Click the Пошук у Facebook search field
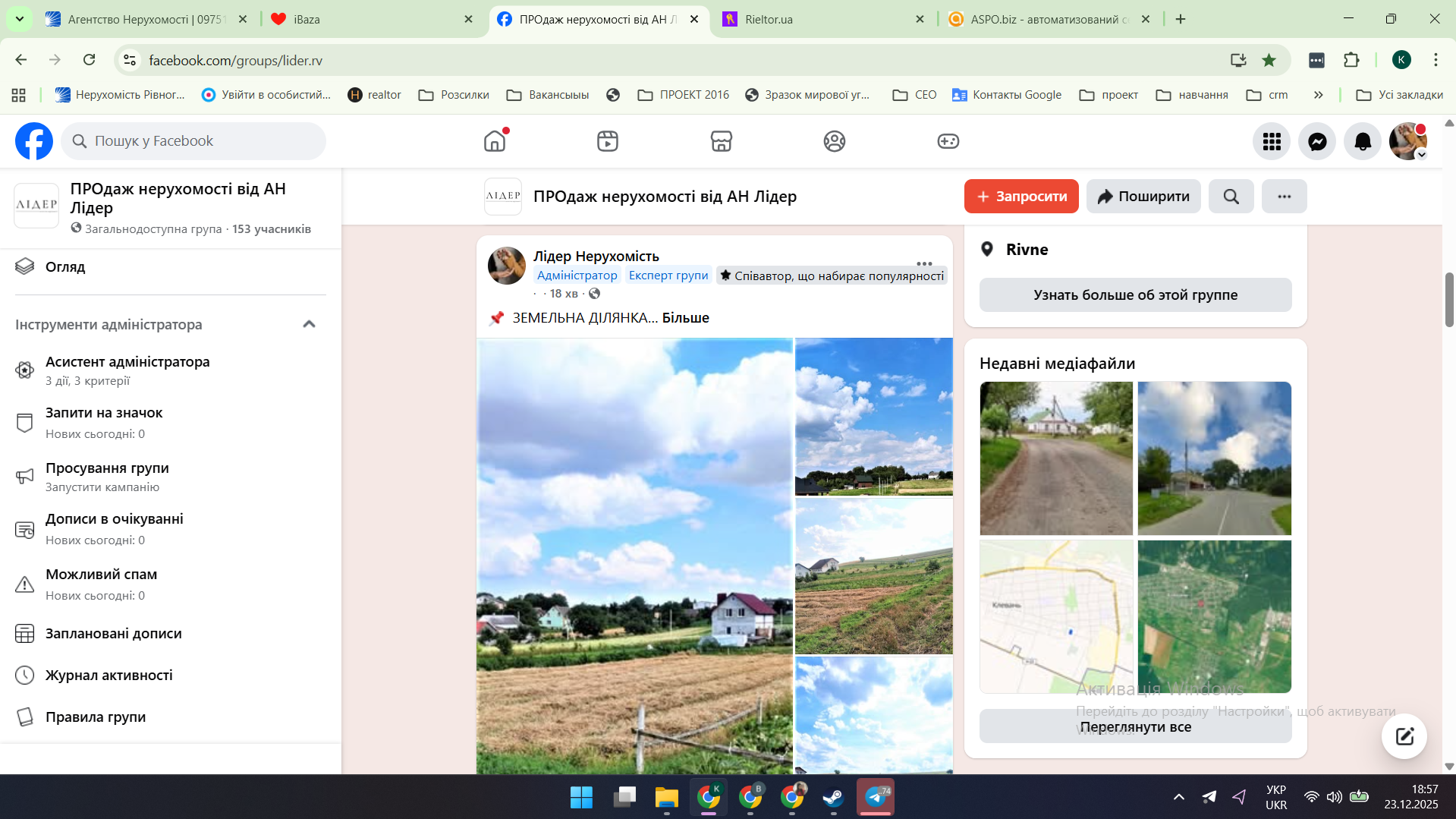Image resolution: width=1456 pixels, height=819 pixels. coord(193,141)
